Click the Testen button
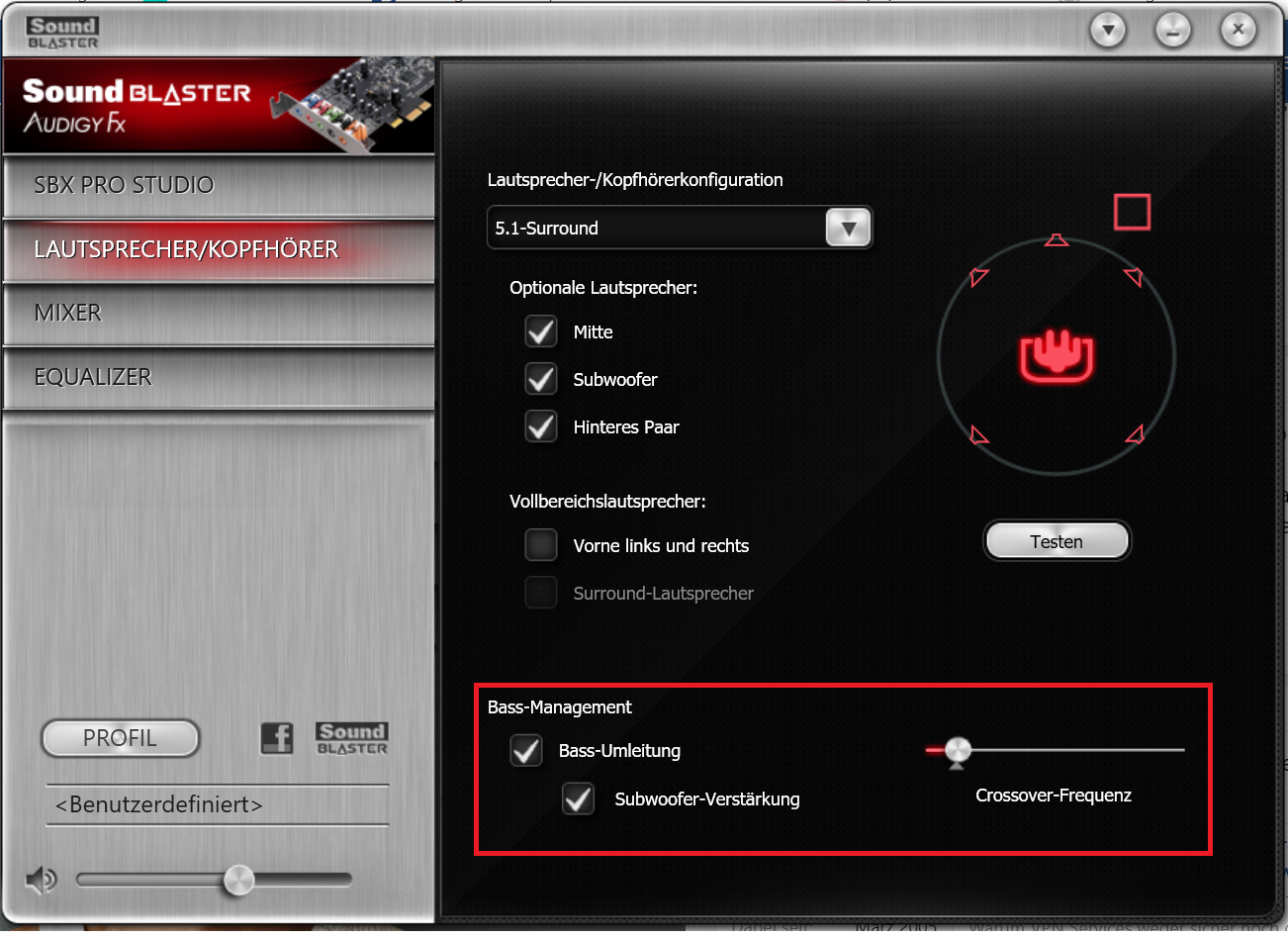 pyautogui.click(x=1057, y=541)
